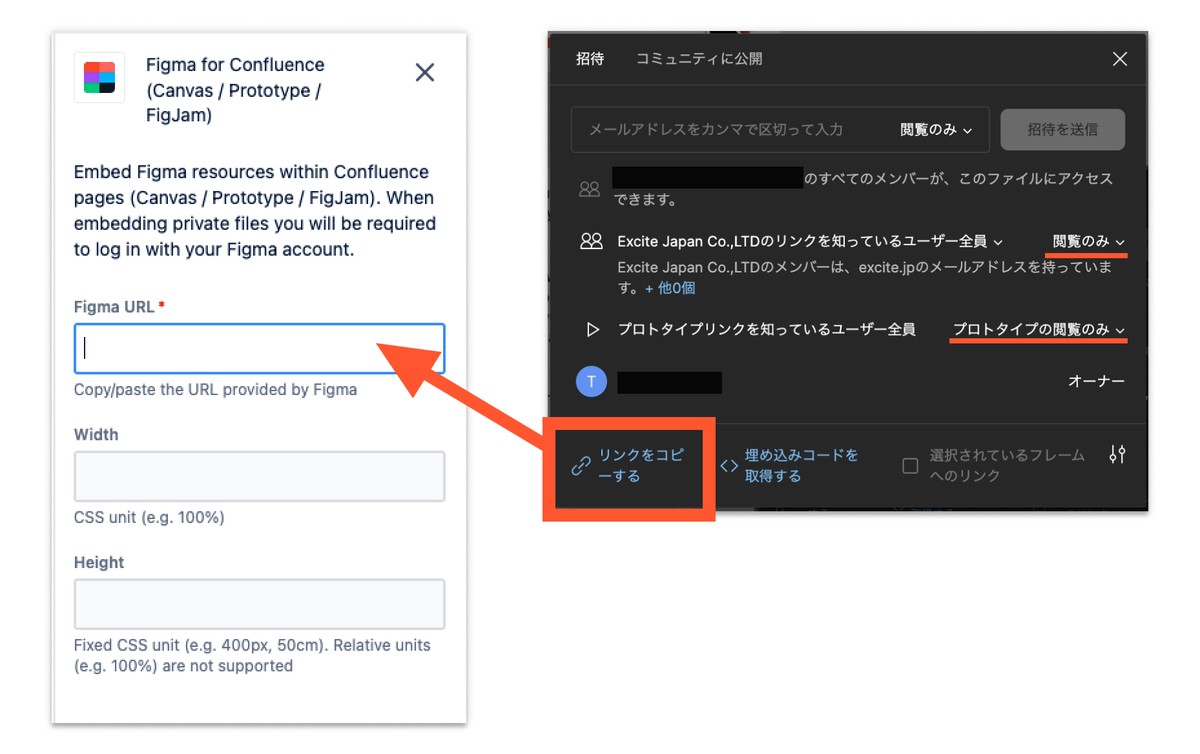Click the chain link copy icon
The height and width of the screenshot is (754, 1200).
coord(581,466)
